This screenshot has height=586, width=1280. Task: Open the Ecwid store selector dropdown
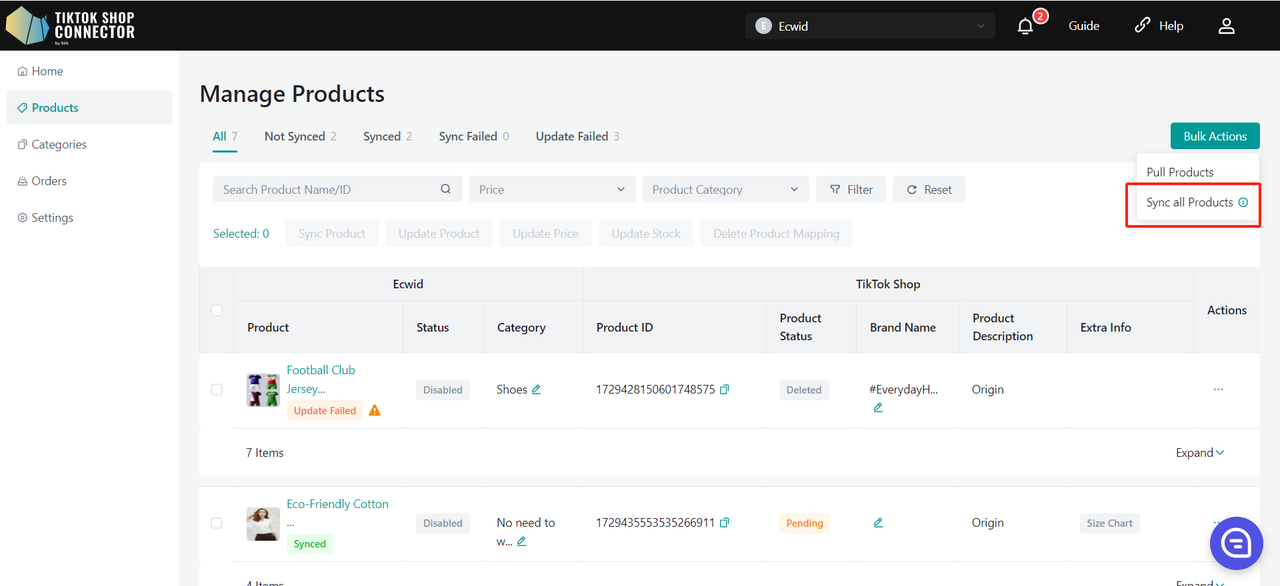pos(870,26)
